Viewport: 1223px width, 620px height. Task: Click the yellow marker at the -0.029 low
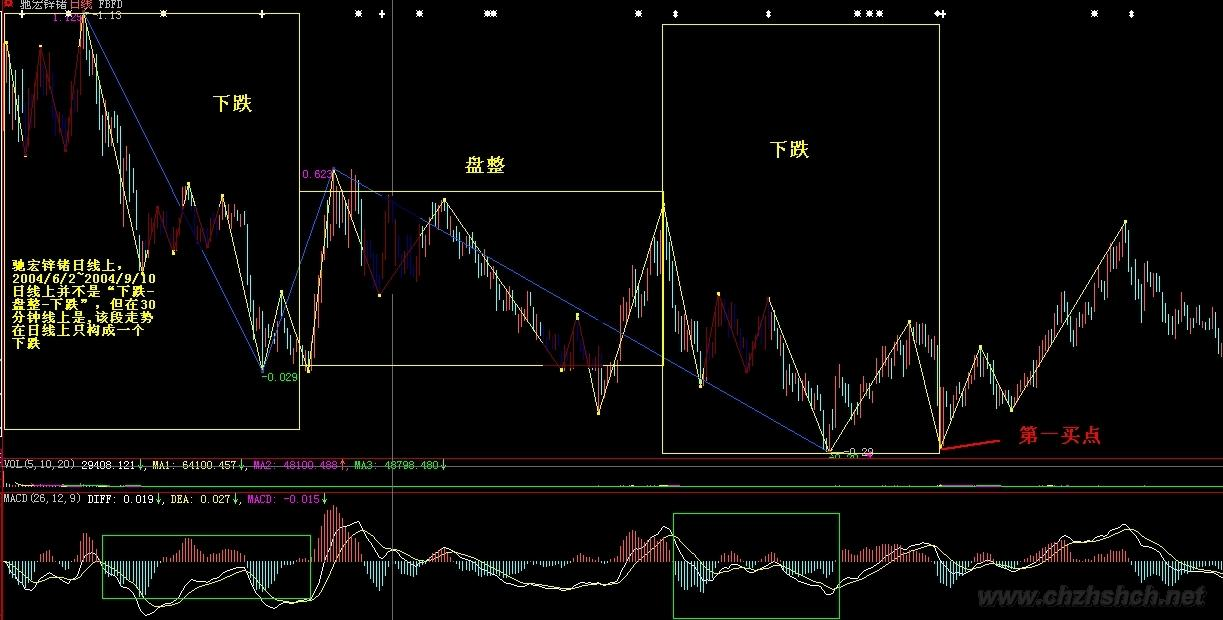click(262, 369)
